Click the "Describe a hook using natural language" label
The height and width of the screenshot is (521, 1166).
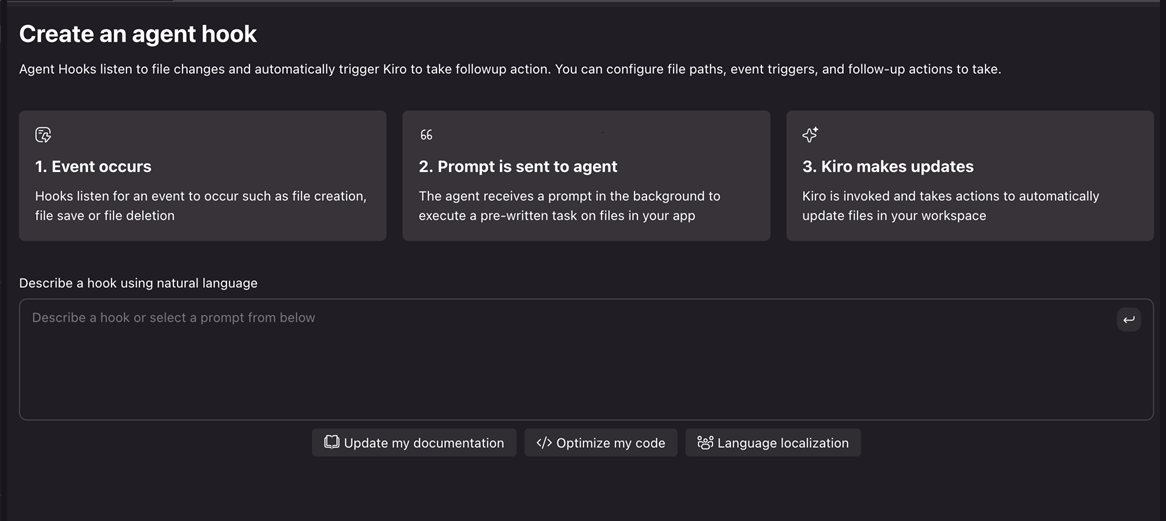tap(138, 283)
